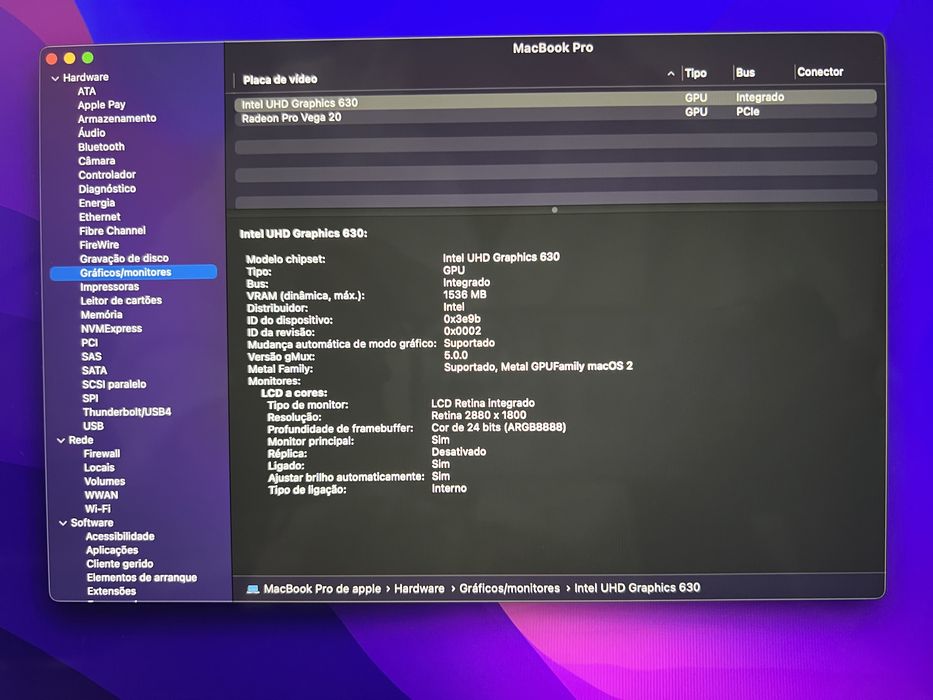Click the split pane divider handle dot

(555, 210)
